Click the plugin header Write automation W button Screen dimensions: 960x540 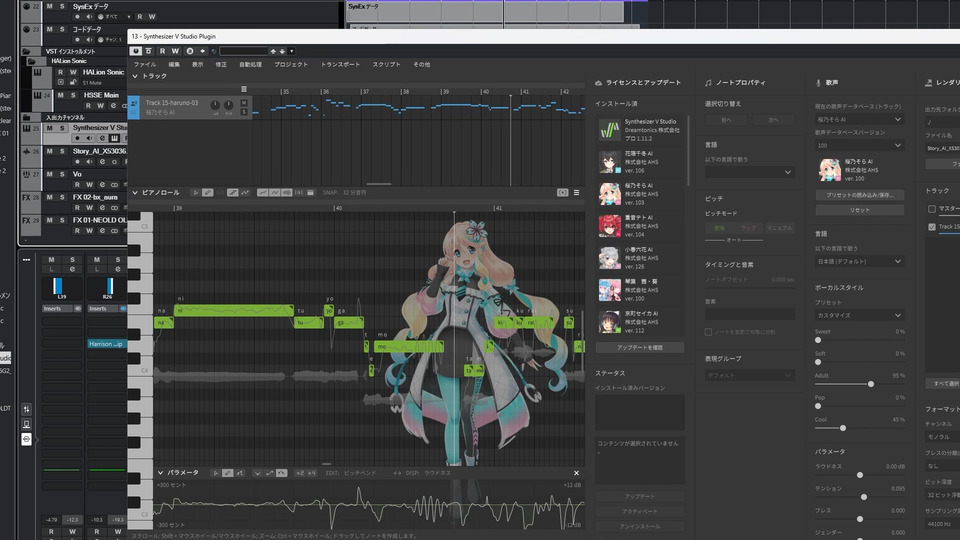point(175,51)
